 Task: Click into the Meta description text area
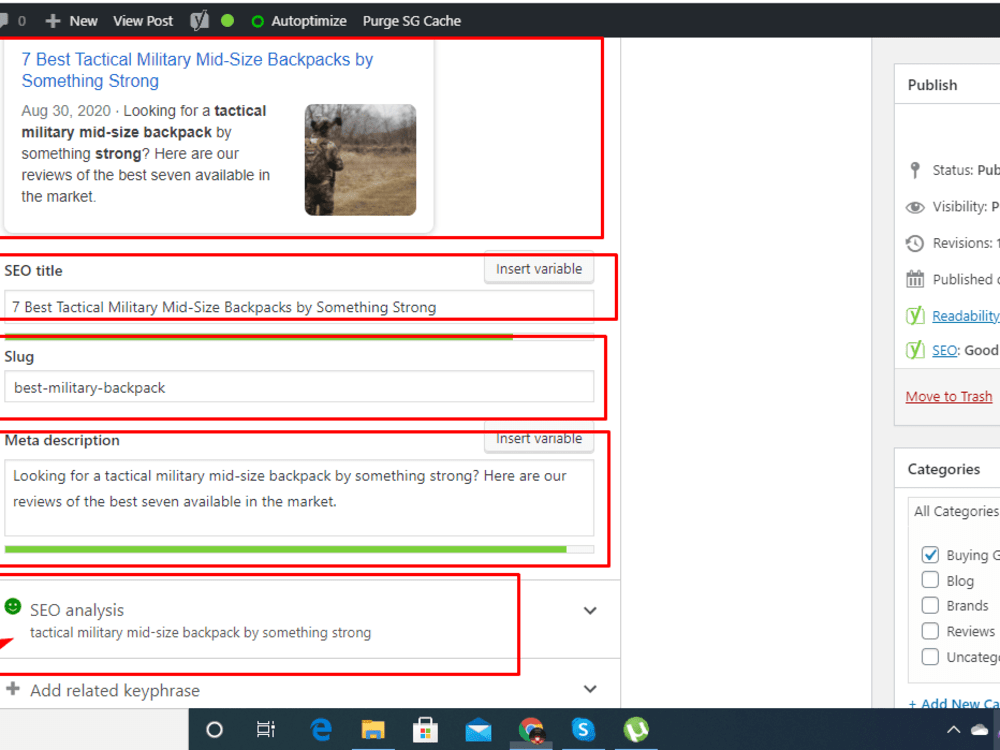click(x=299, y=498)
